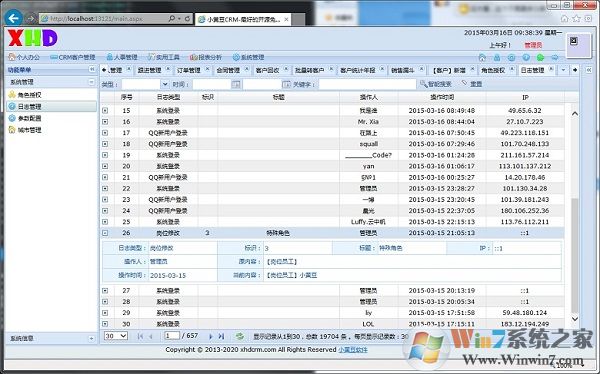Expand detail for row 24

(x=105, y=211)
